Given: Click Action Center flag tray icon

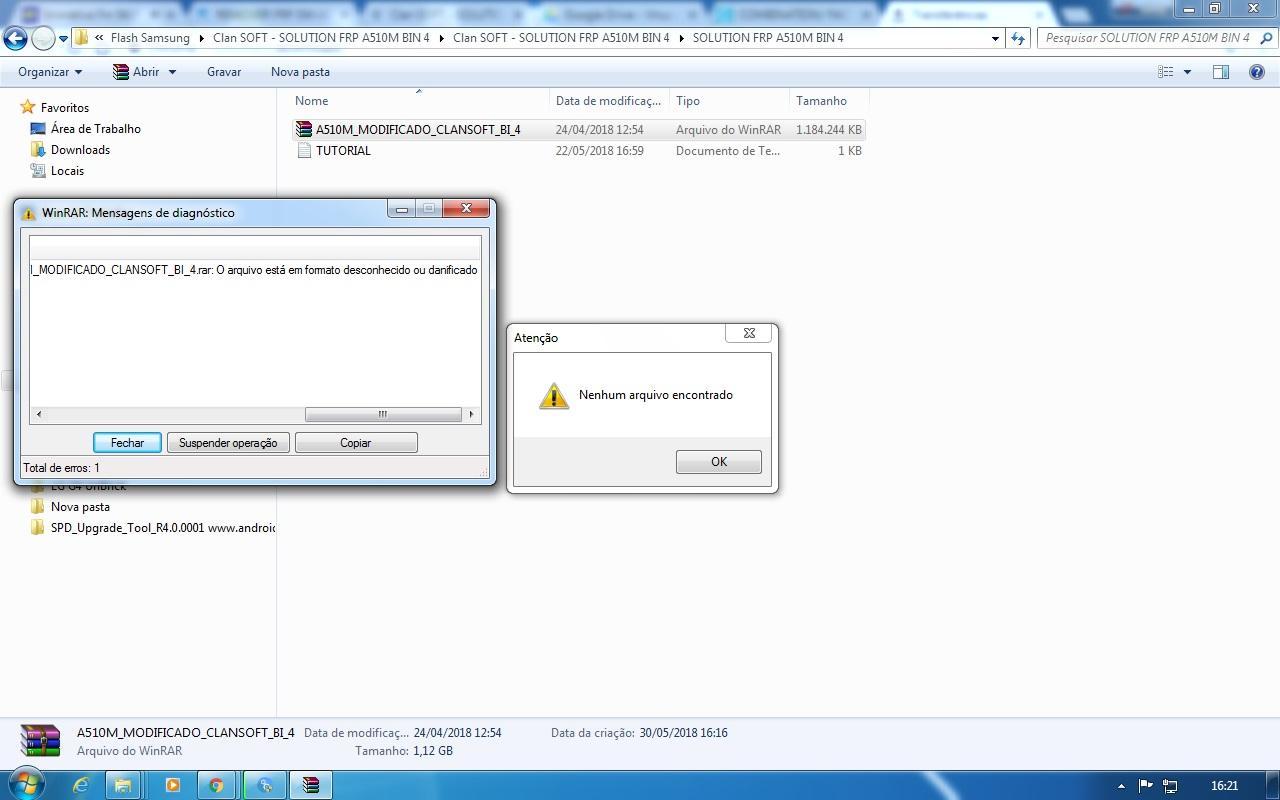Looking at the screenshot, I should pyautogui.click(x=1146, y=786).
